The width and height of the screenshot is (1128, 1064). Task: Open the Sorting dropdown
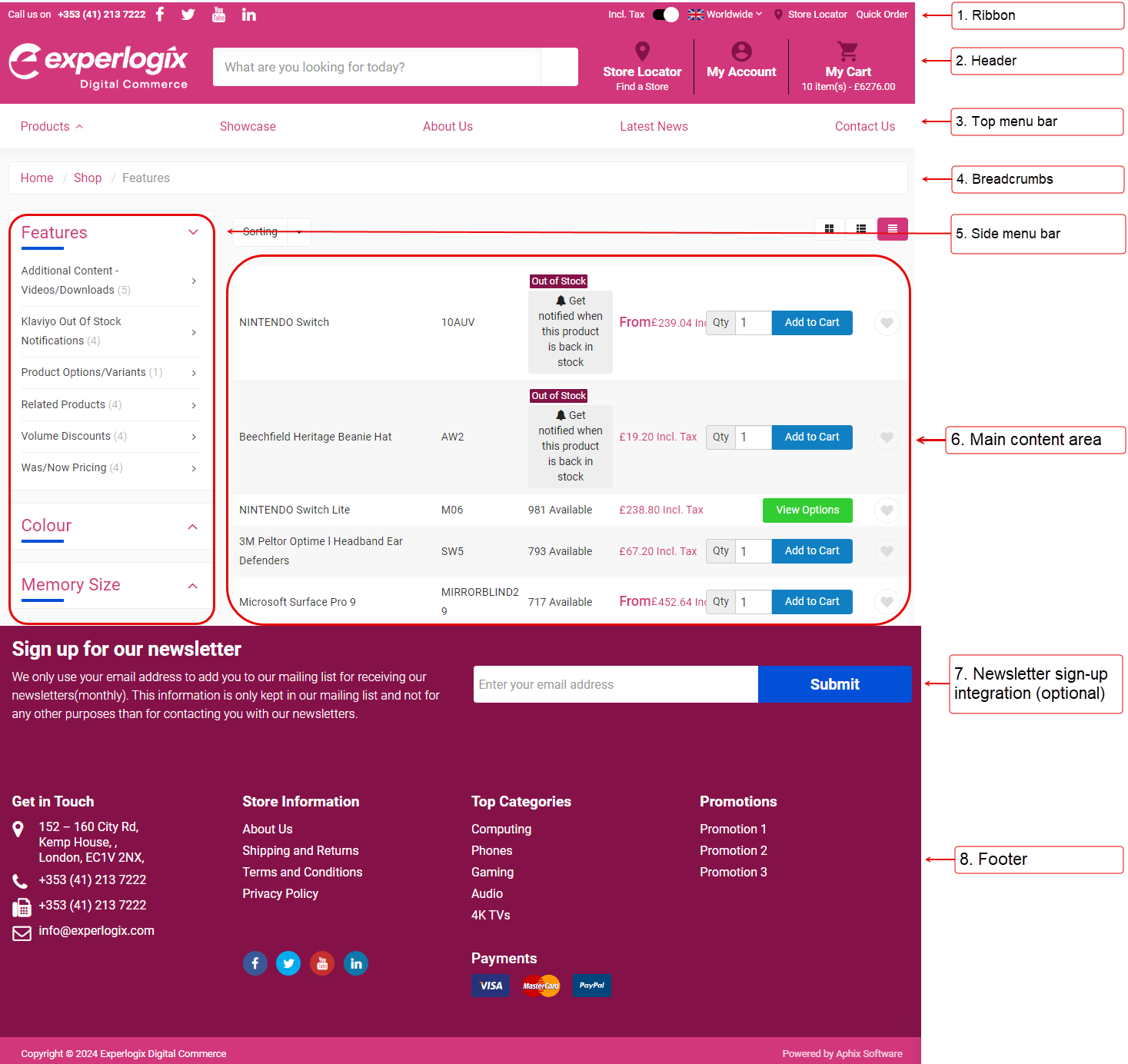coord(271,231)
